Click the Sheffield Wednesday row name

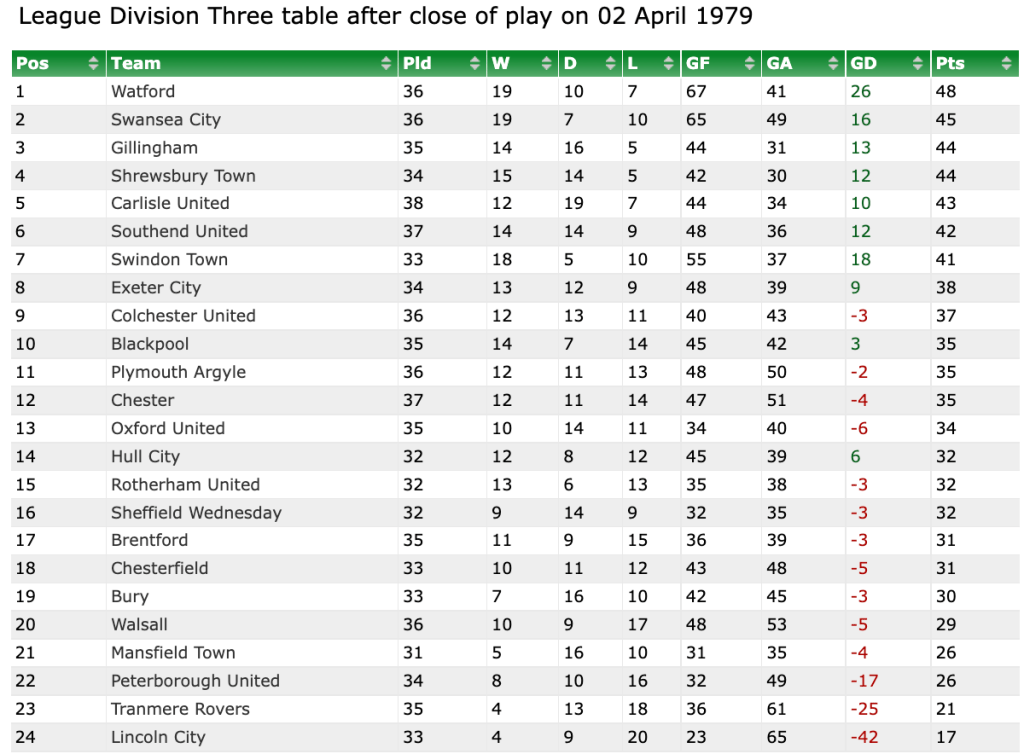(196, 513)
